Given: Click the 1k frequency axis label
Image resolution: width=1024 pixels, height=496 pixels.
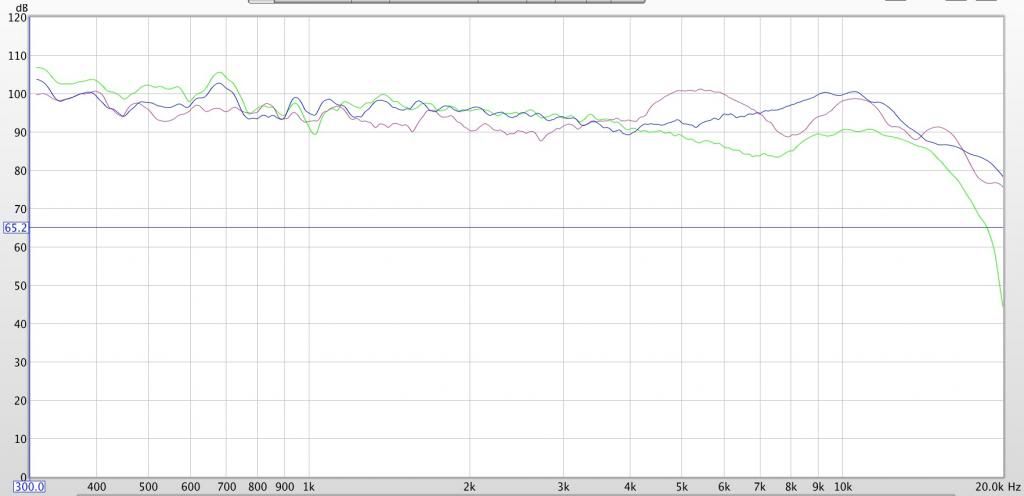Looking at the screenshot, I should 309,487.
